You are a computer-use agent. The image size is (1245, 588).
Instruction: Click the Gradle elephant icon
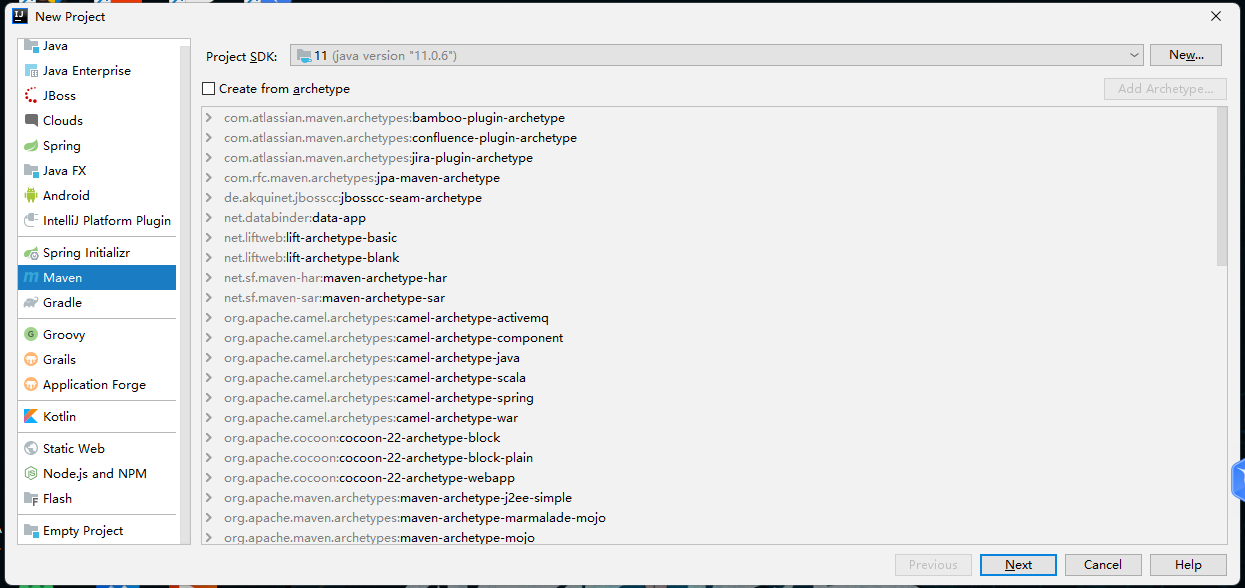point(31,303)
